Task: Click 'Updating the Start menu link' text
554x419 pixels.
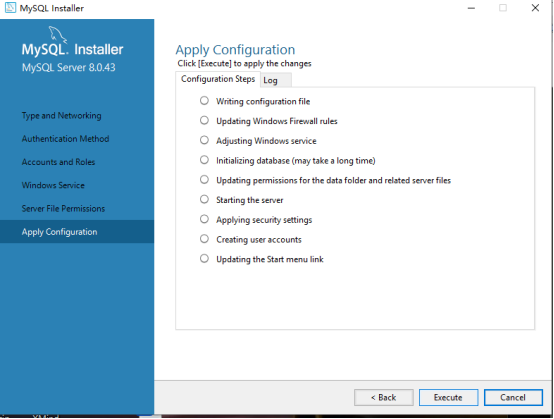Action: (x=270, y=260)
